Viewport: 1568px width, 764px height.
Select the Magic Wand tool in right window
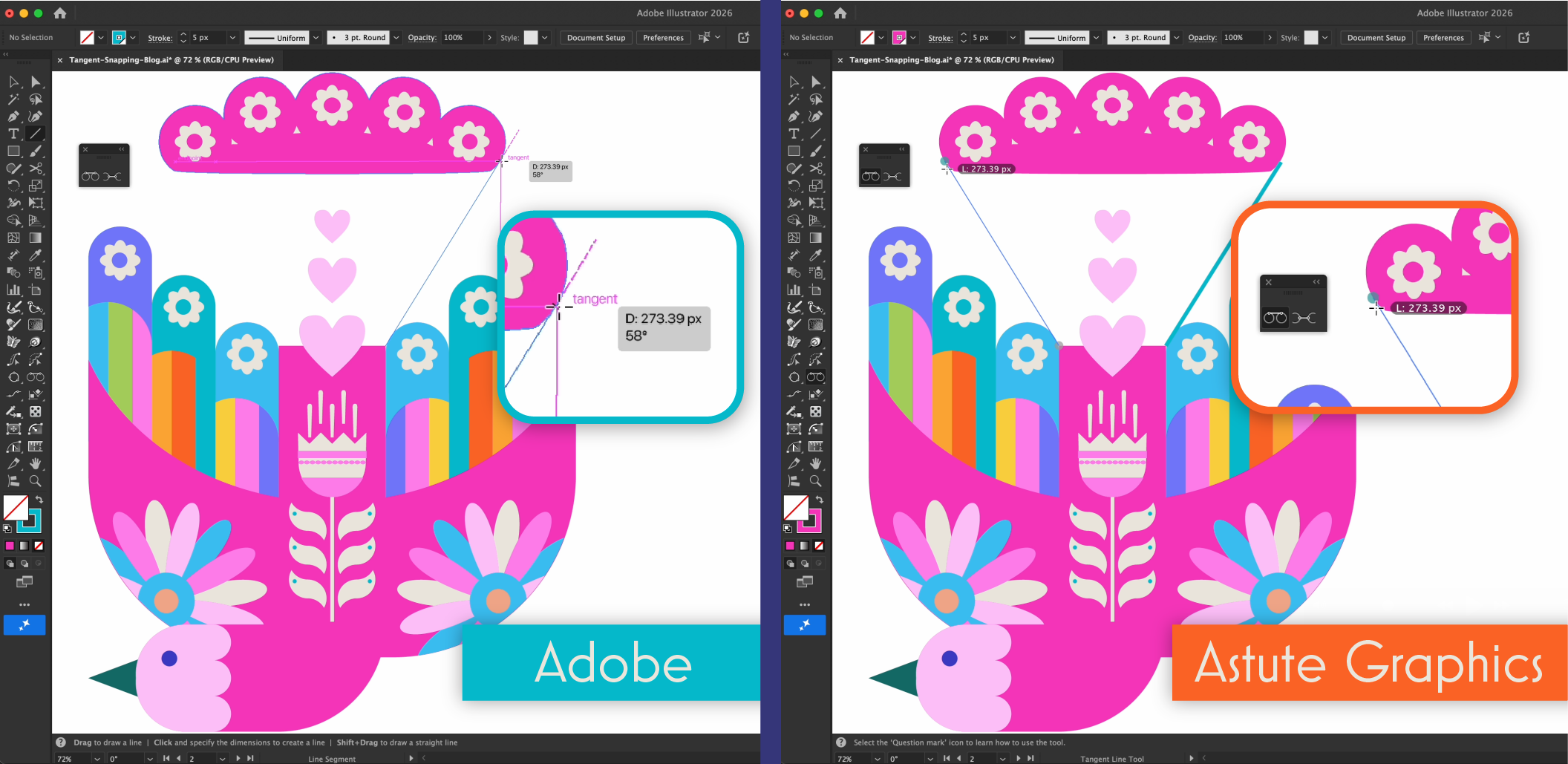(x=794, y=99)
